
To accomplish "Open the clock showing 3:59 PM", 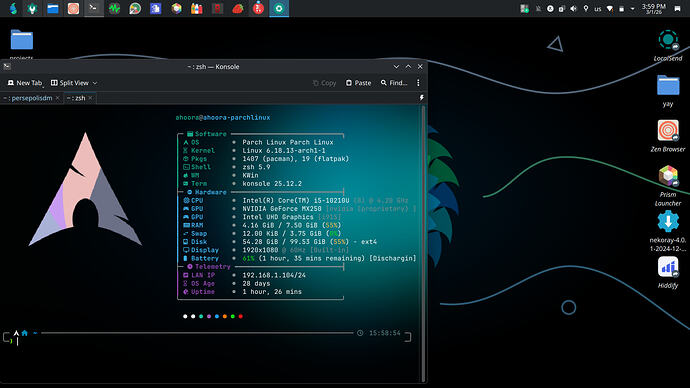I will [x=653, y=8].
